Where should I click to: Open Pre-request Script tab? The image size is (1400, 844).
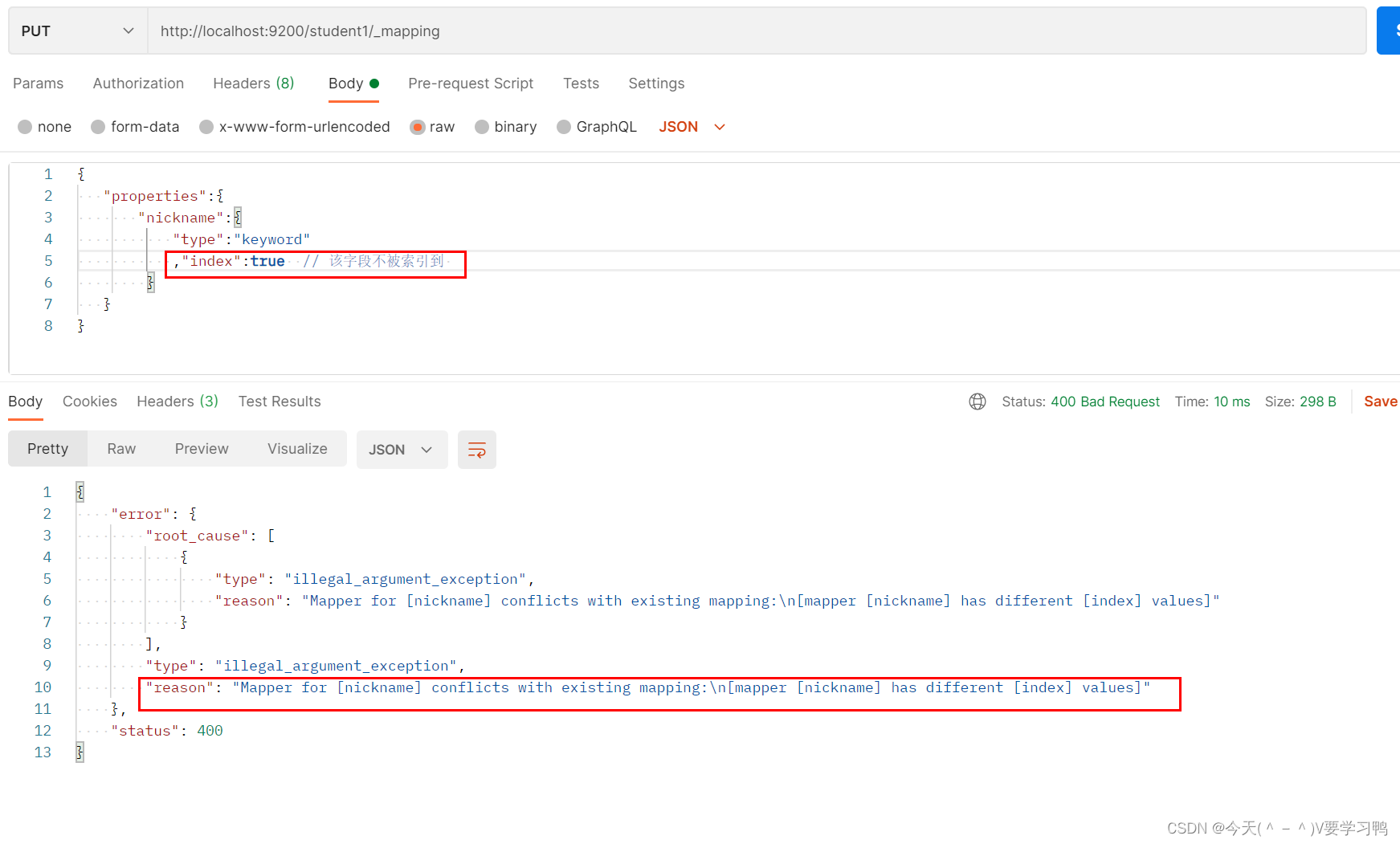[471, 84]
